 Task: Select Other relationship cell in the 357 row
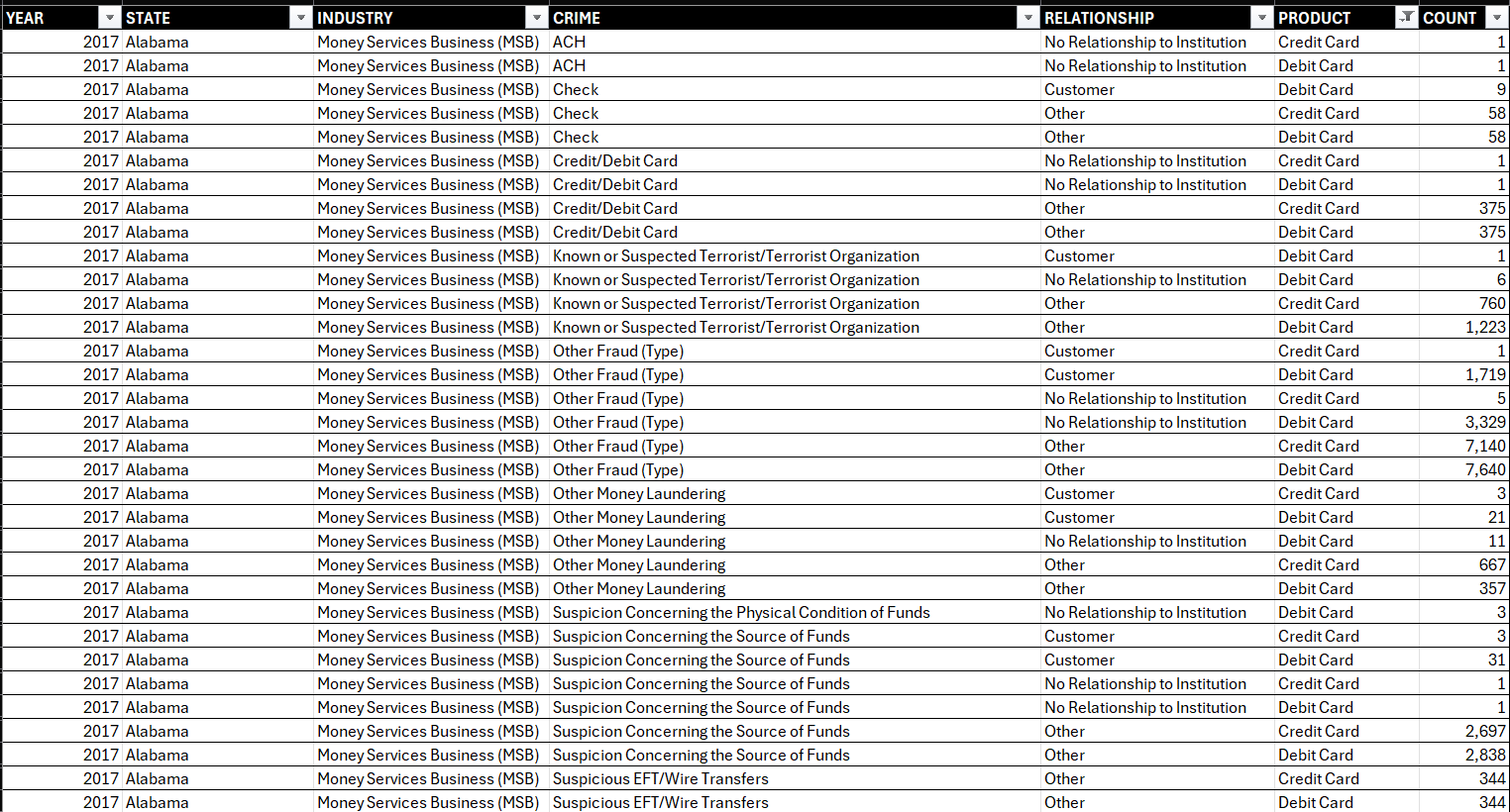tap(1157, 588)
